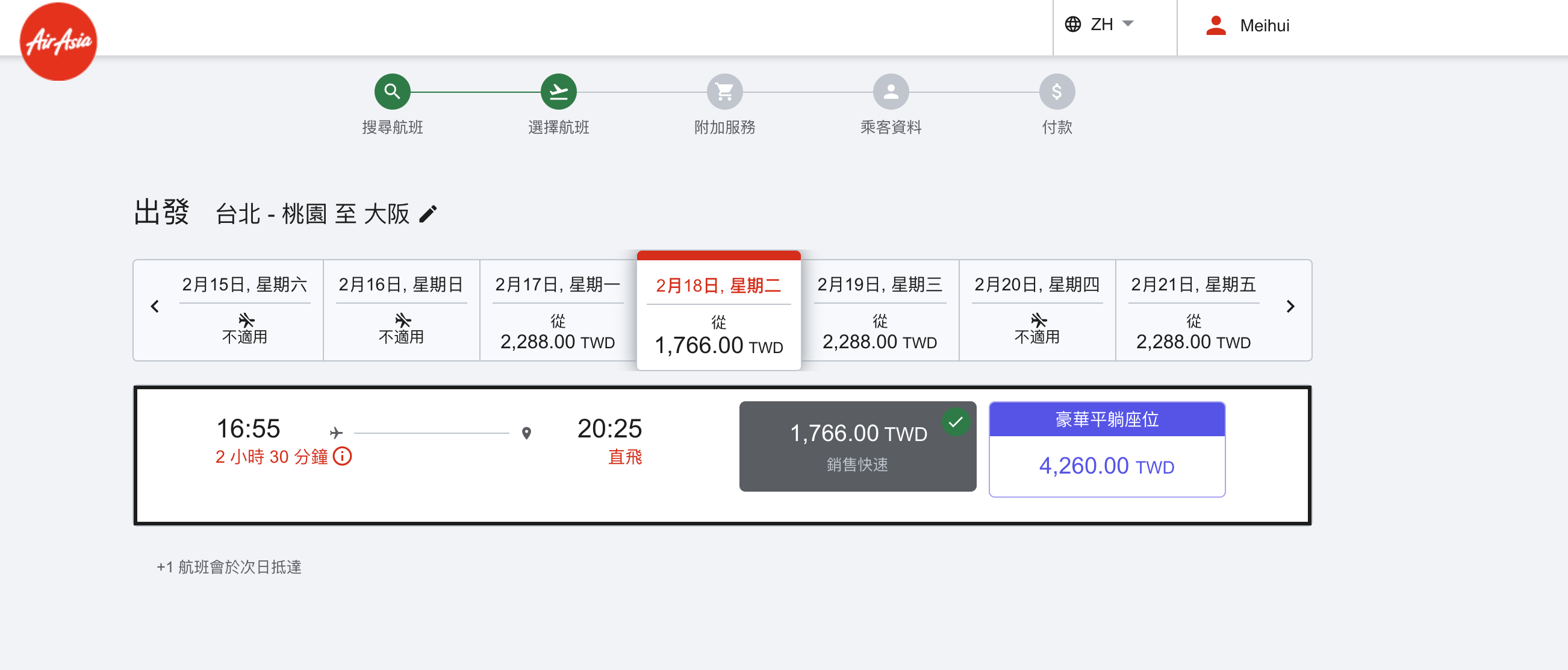Click the red user profile icon
This screenshot has height=670, width=1568.
pos(1216,25)
